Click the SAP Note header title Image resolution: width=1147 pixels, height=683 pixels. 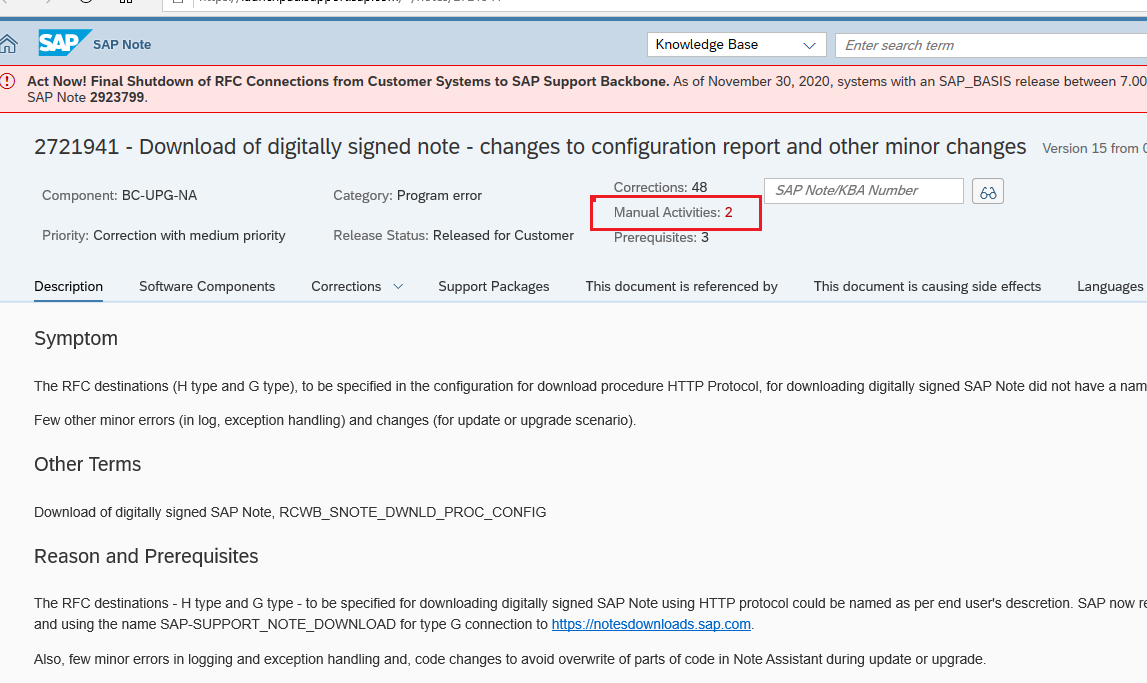(x=122, y=45)
